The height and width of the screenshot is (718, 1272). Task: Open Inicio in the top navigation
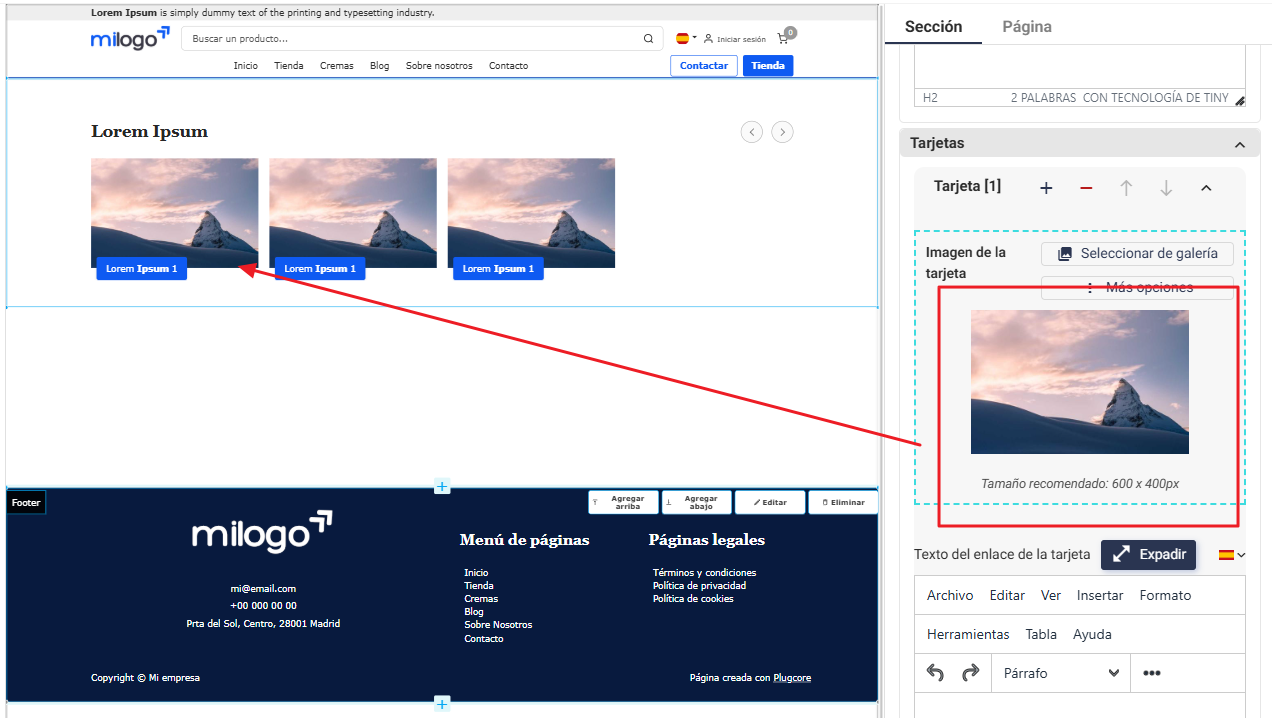coord(246,66)
